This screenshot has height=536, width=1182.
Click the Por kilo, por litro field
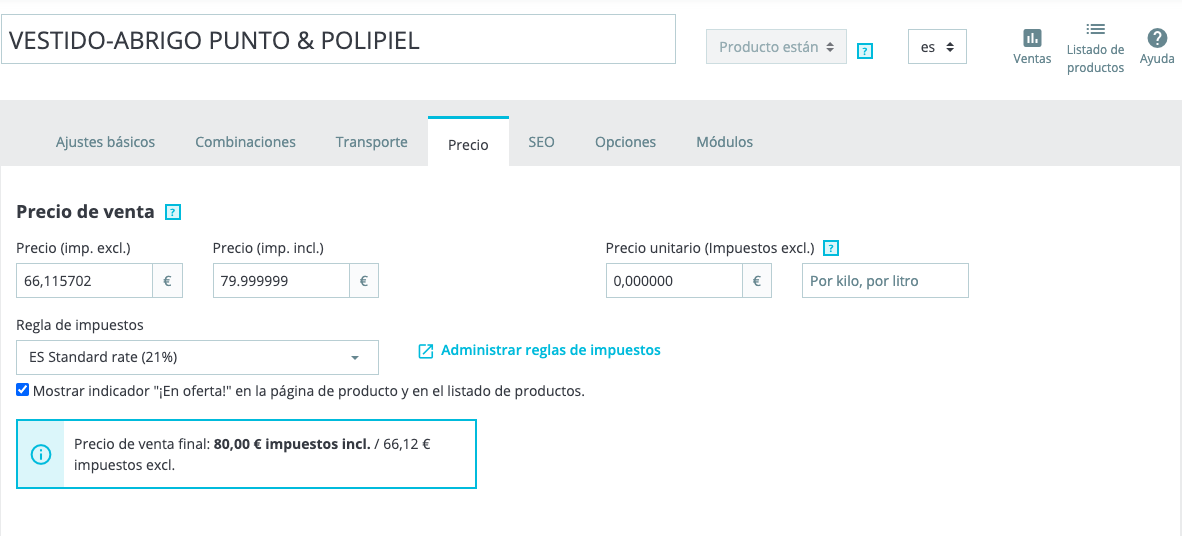point(885,281)
